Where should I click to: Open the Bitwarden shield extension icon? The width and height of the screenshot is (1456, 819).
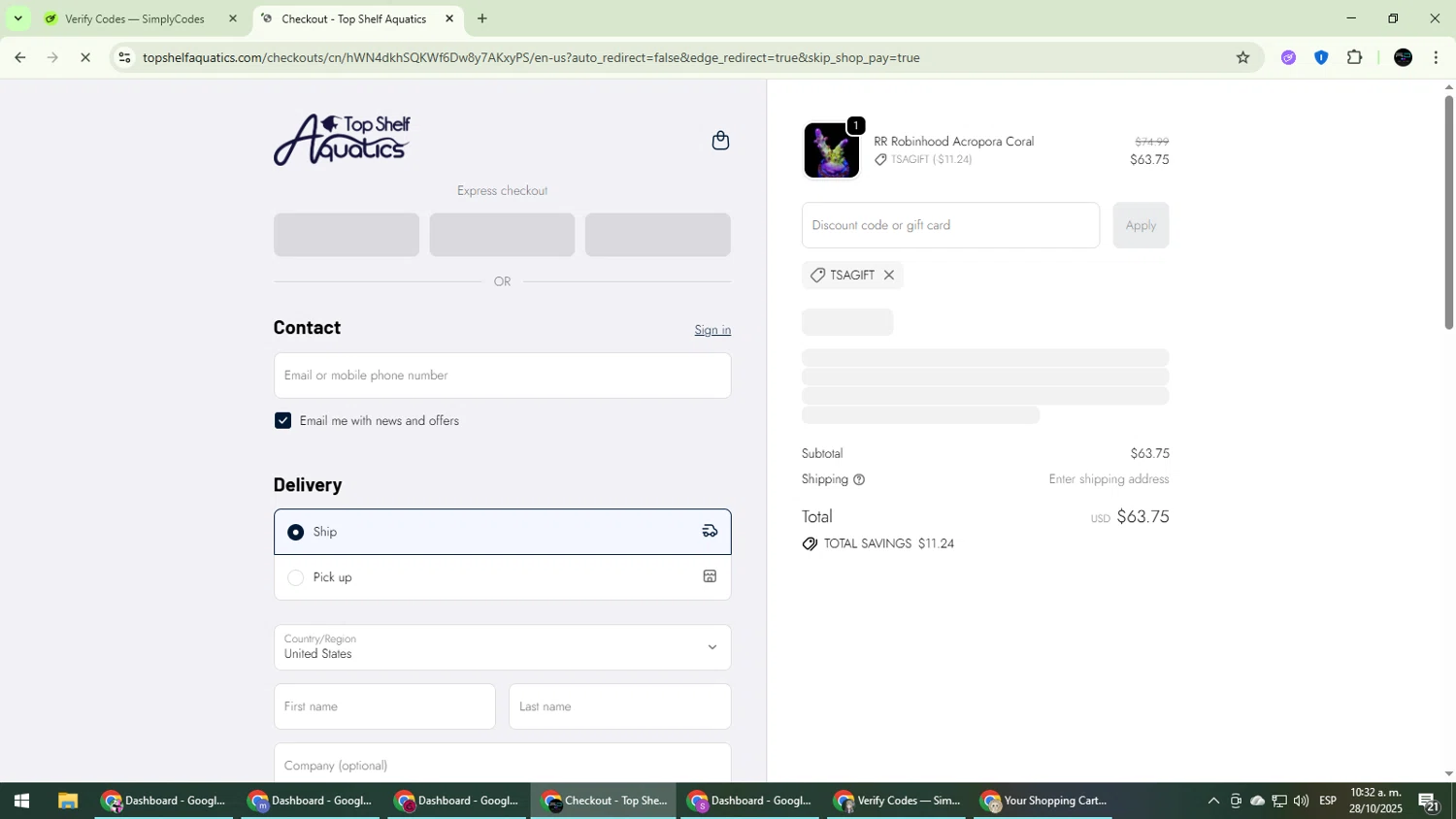pos(1321,57)
